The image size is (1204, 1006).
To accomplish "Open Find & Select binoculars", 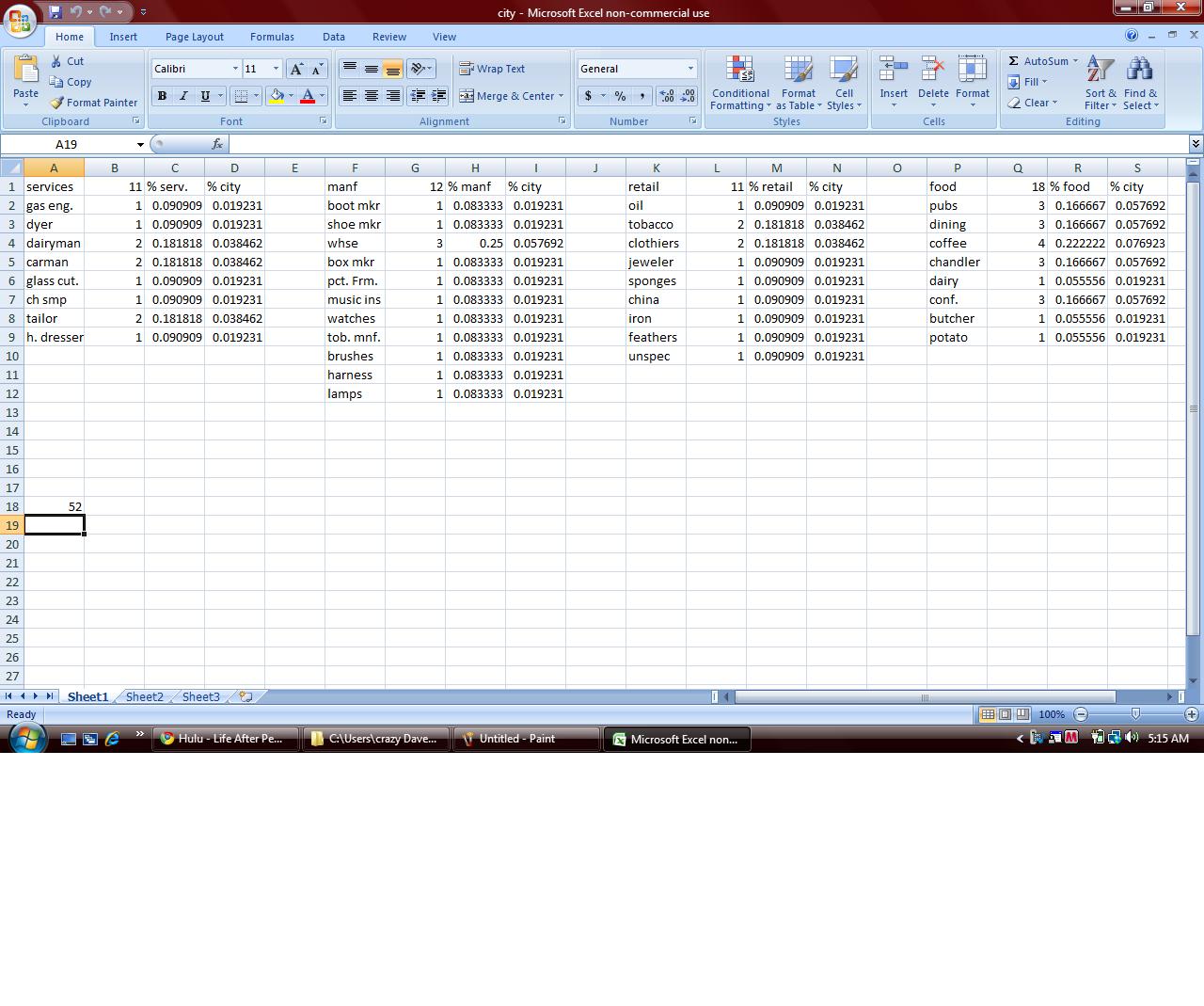I will [x=1140, y=71].
